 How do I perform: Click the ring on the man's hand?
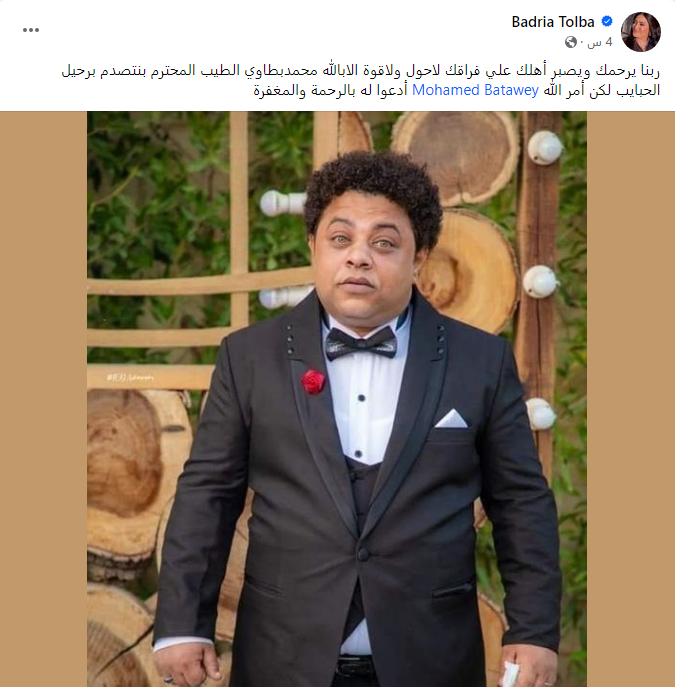(169, 680)
